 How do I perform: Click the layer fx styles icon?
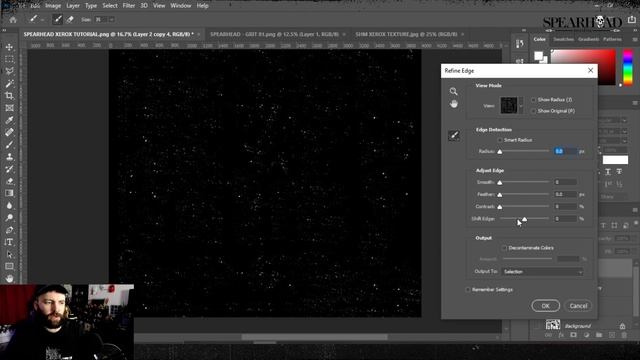(561, 335)
